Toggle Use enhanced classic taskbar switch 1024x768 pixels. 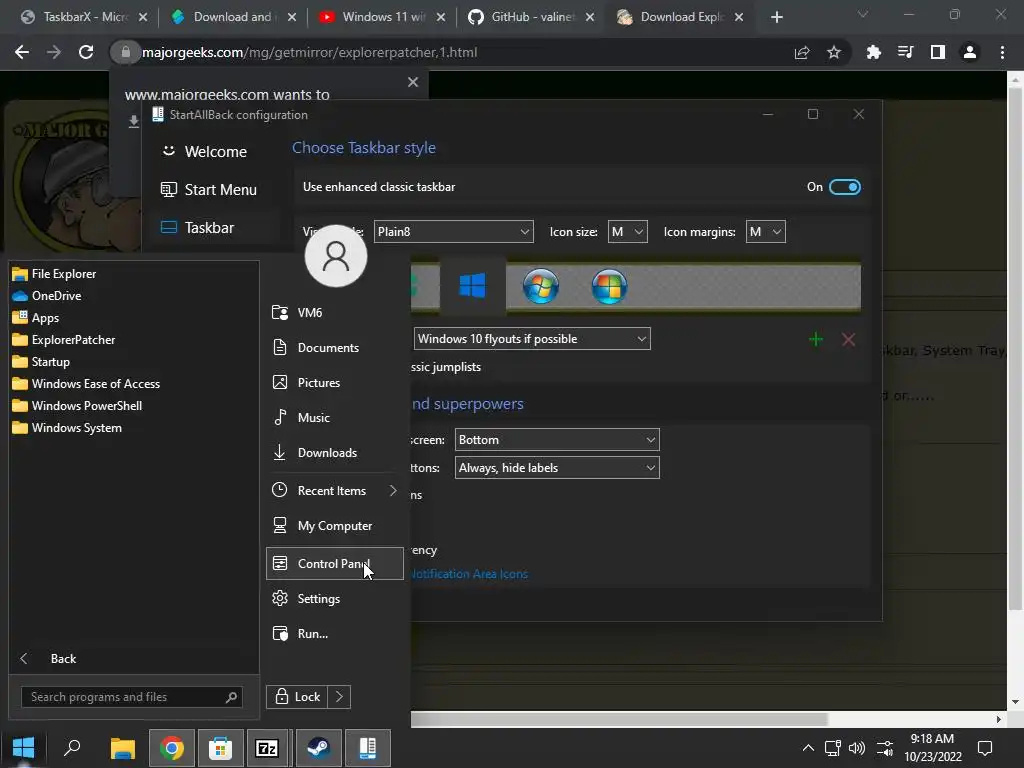844,187
